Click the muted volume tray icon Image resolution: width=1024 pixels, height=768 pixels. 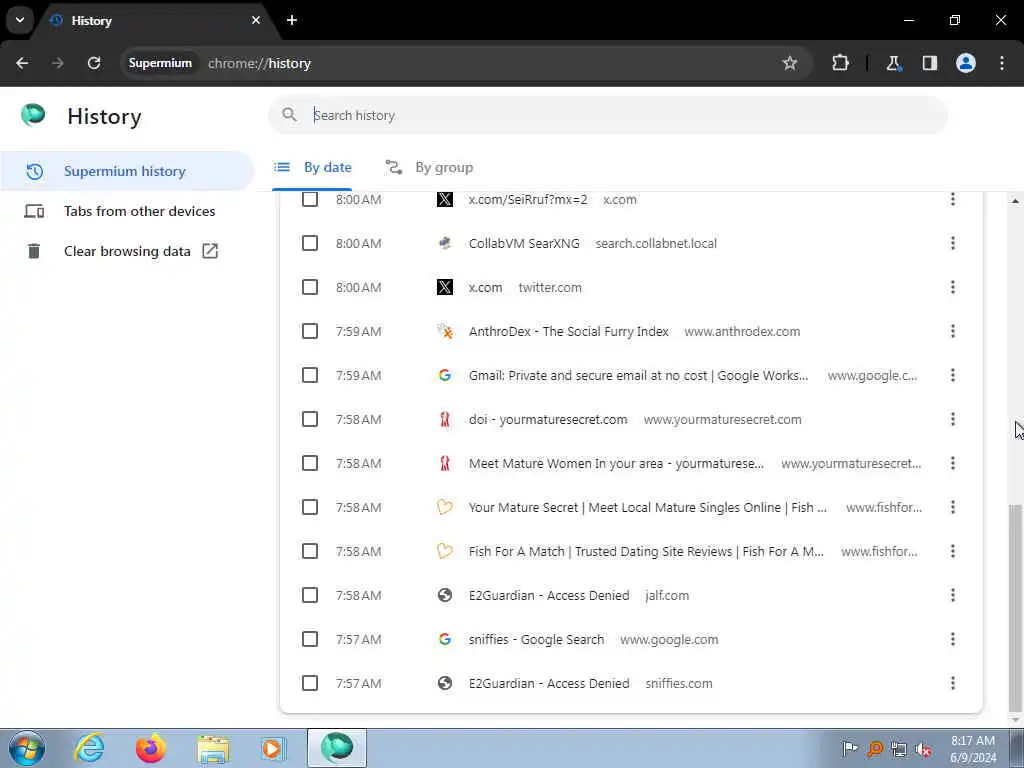coord(923,749)
